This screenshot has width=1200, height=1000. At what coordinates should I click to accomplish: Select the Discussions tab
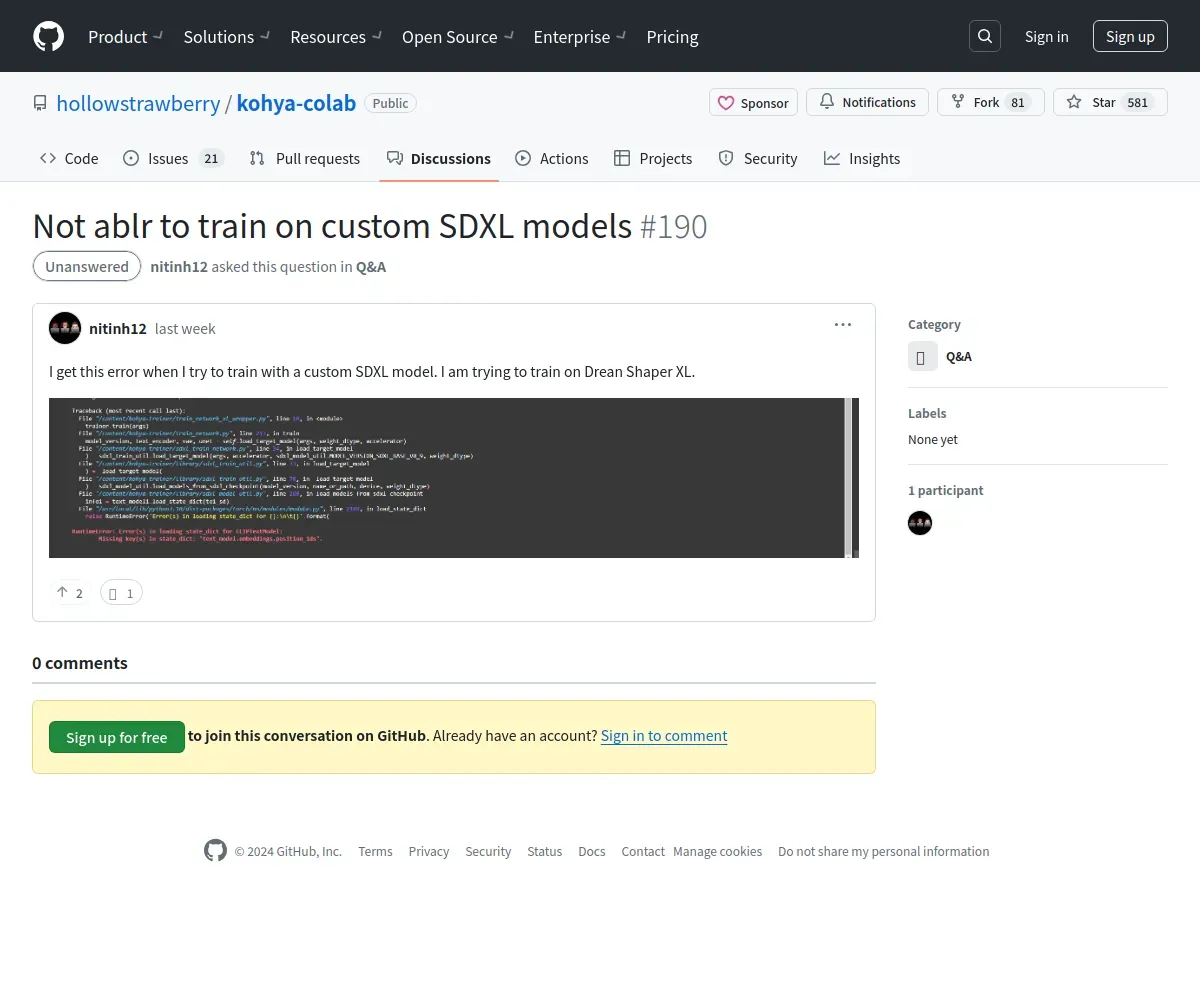pyautogui.click(x=439, y=158)
